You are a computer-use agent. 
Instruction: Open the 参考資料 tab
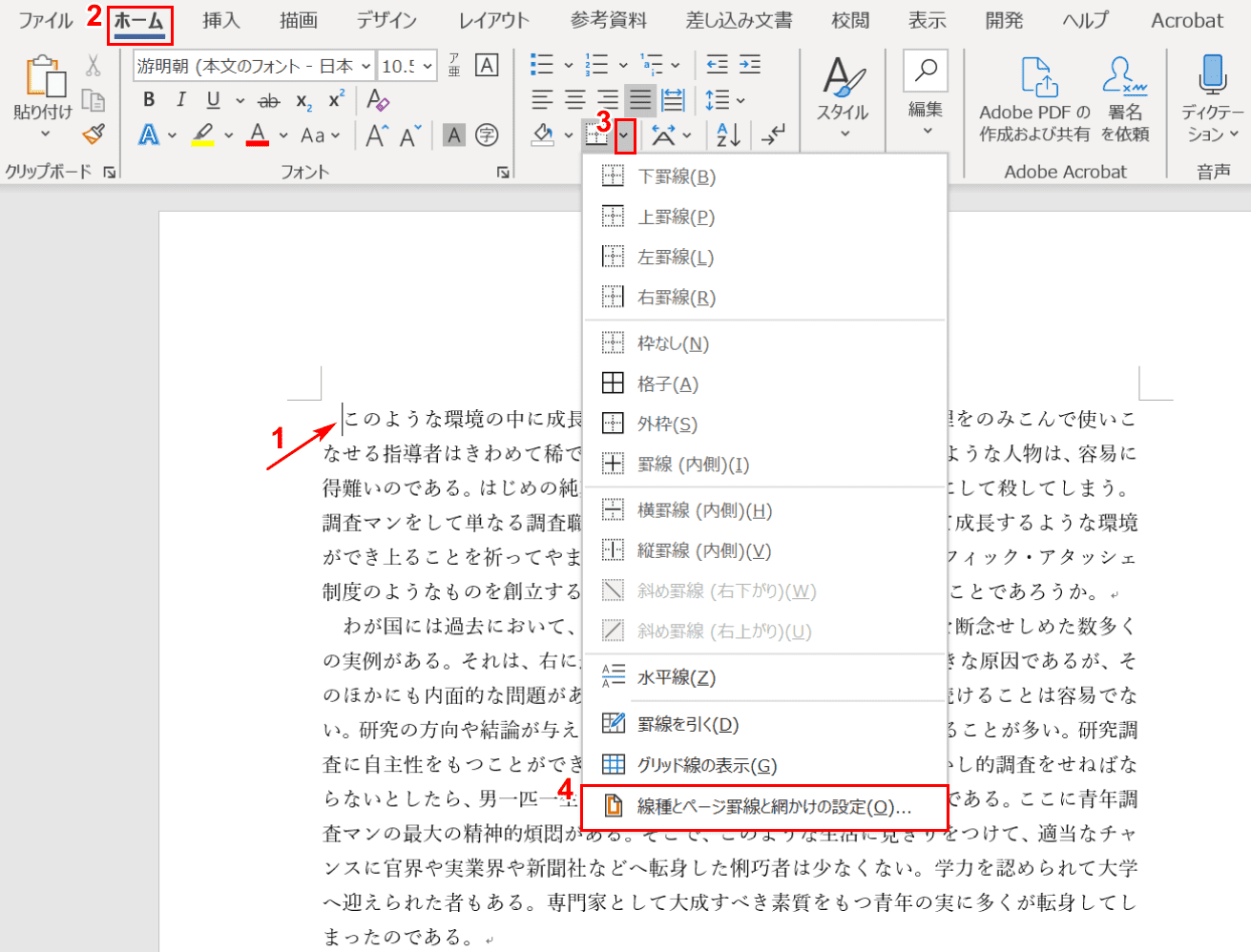point(608,20)
